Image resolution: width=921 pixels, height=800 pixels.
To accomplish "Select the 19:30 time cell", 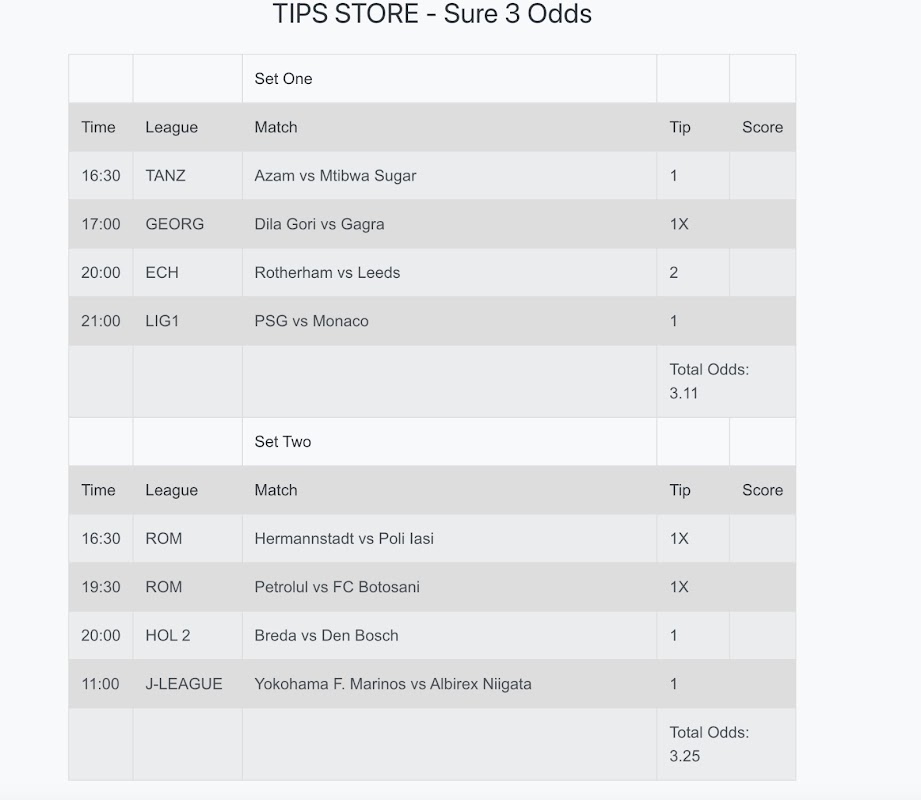I will point(100,587).
